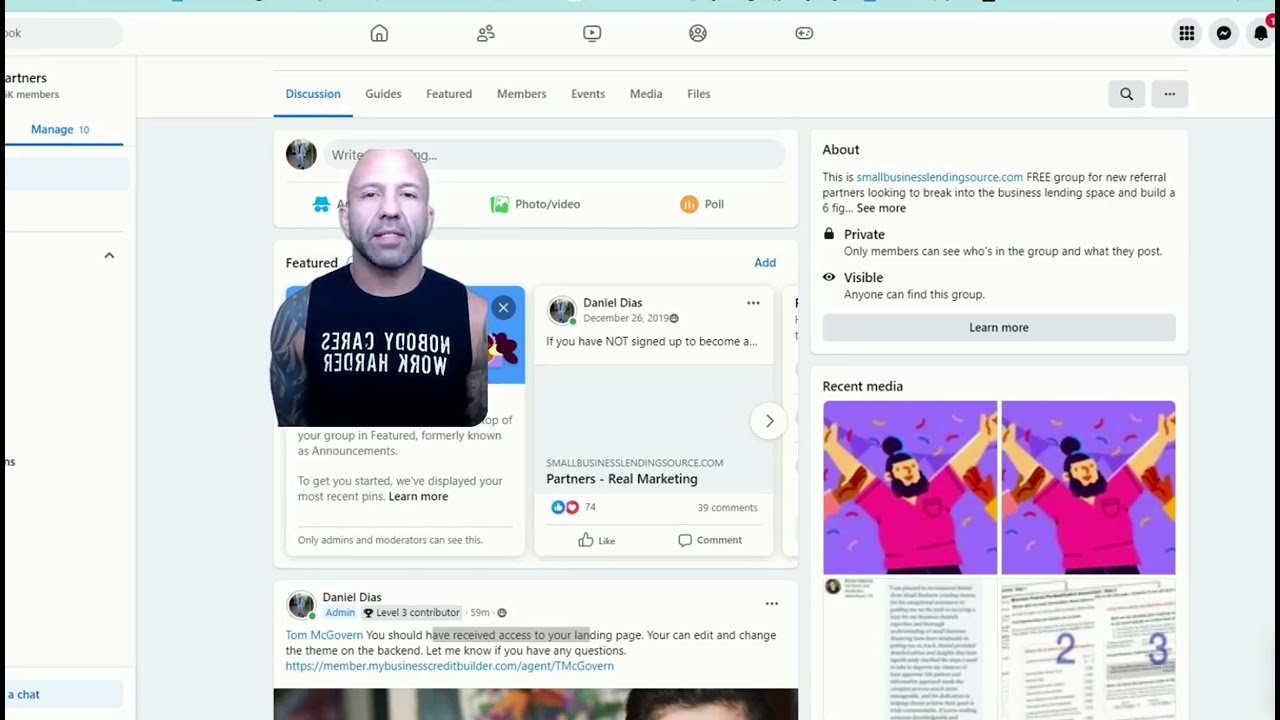Click the Learn more button in About

pos(998,328)
